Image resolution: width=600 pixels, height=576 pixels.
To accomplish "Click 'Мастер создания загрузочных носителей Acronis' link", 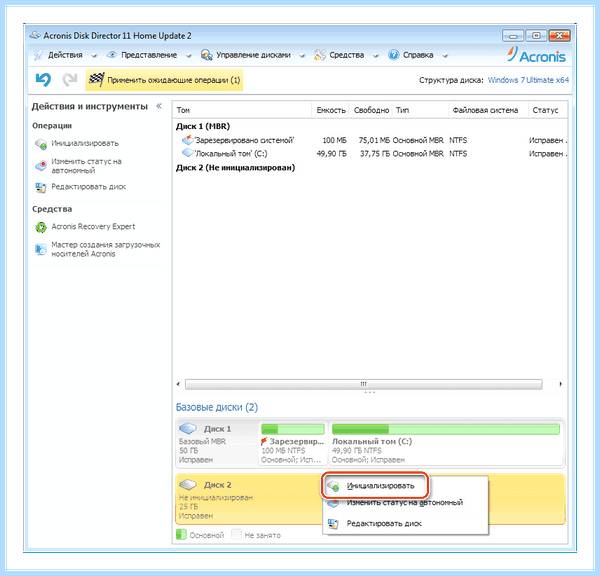I will 106,249.
